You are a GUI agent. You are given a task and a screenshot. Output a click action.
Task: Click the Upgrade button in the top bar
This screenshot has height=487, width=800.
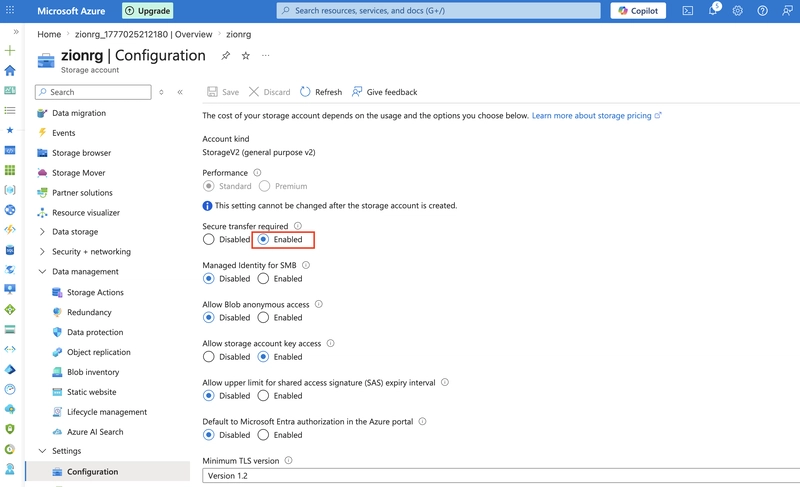(x=147, y=11)
